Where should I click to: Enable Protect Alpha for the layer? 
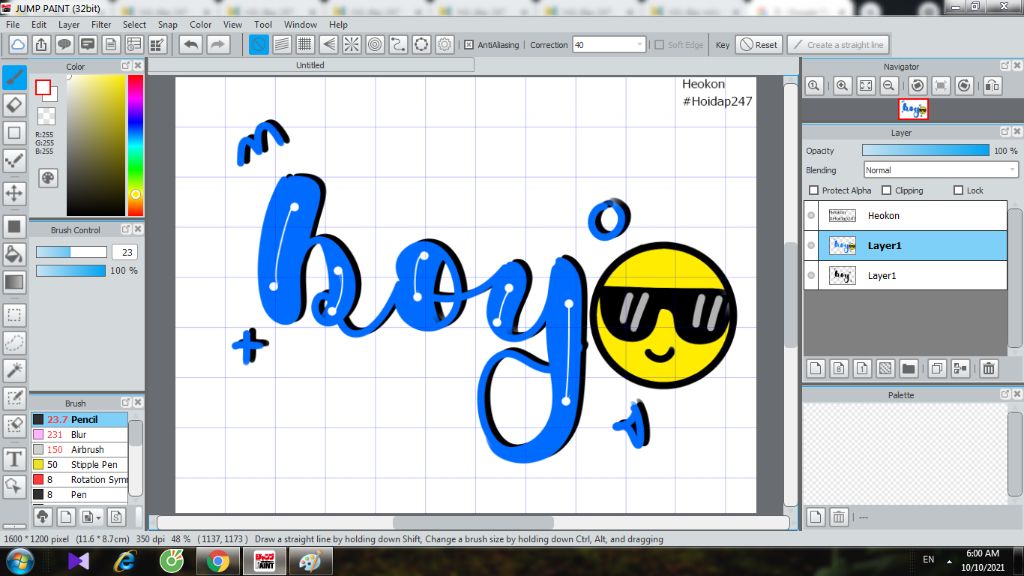(x=814, y=190)
